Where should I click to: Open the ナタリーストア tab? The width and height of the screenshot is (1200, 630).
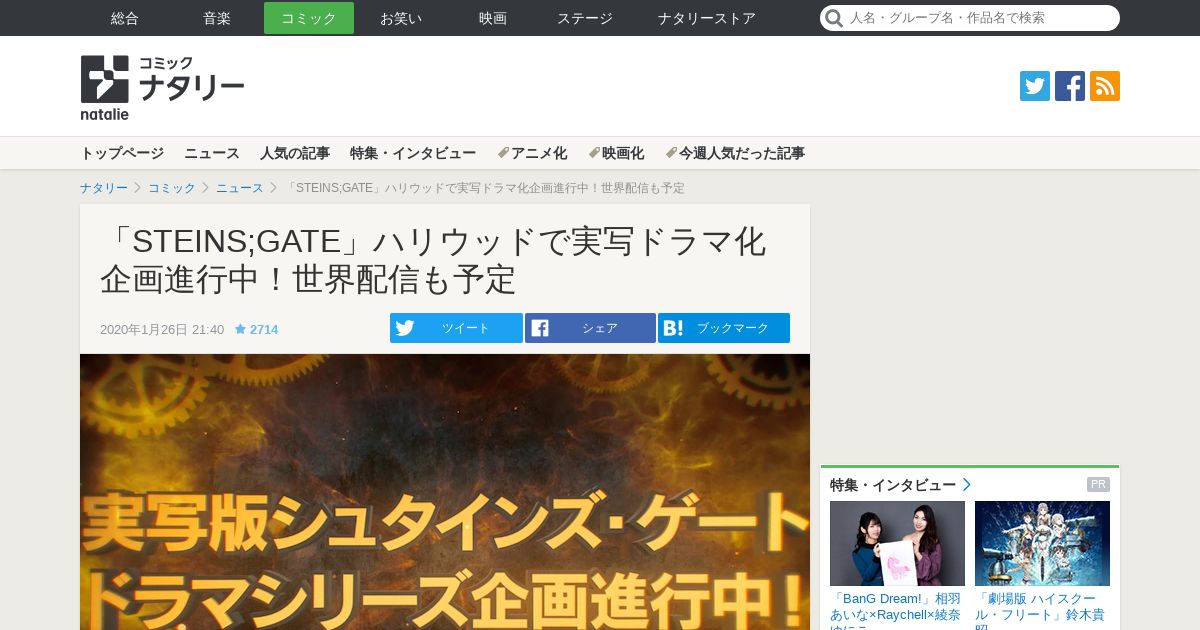click(707, 18)
